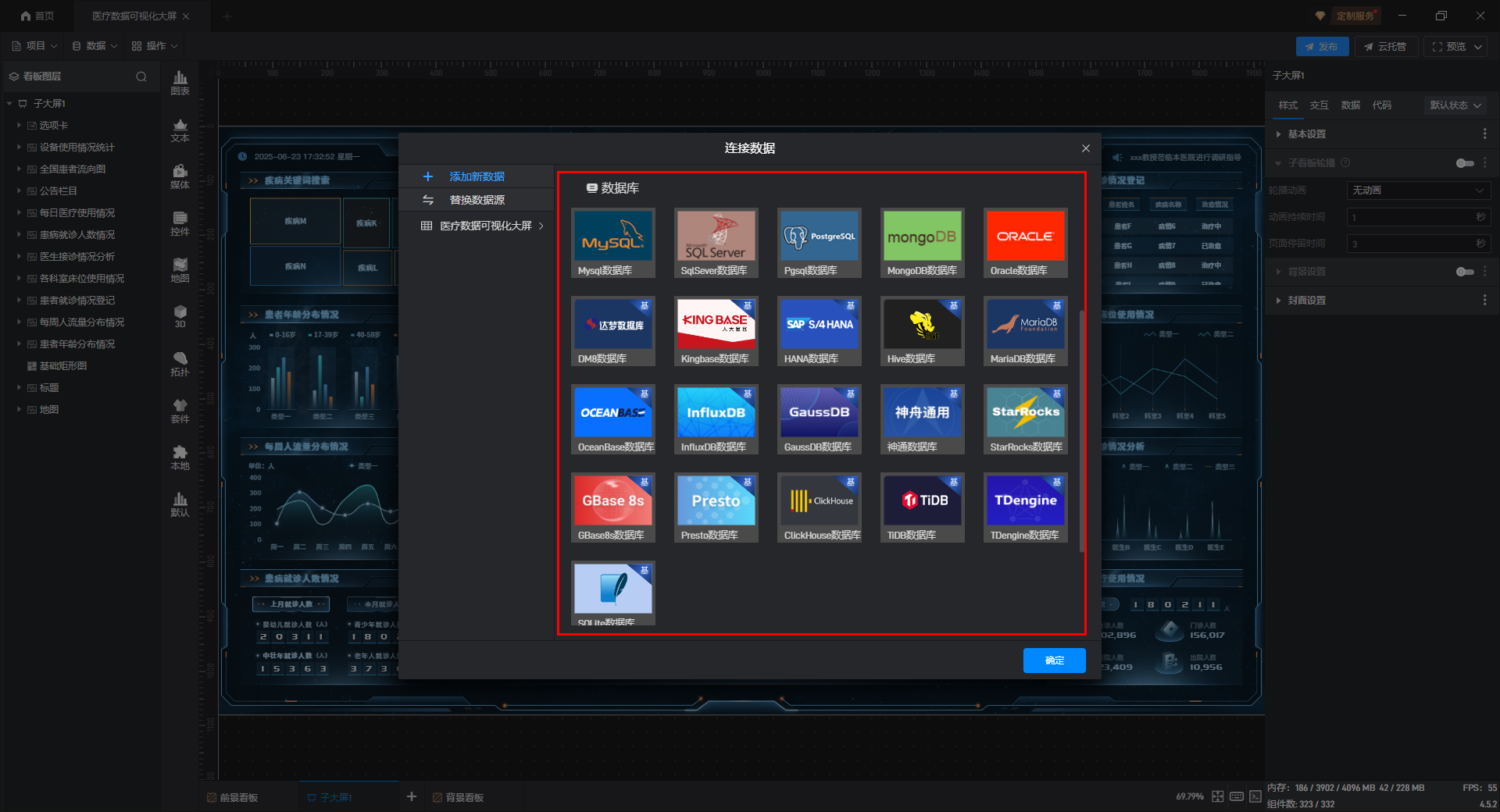Pick the PostgreSQL database card
Screen dimensions: 1500x812
[820, 243]
